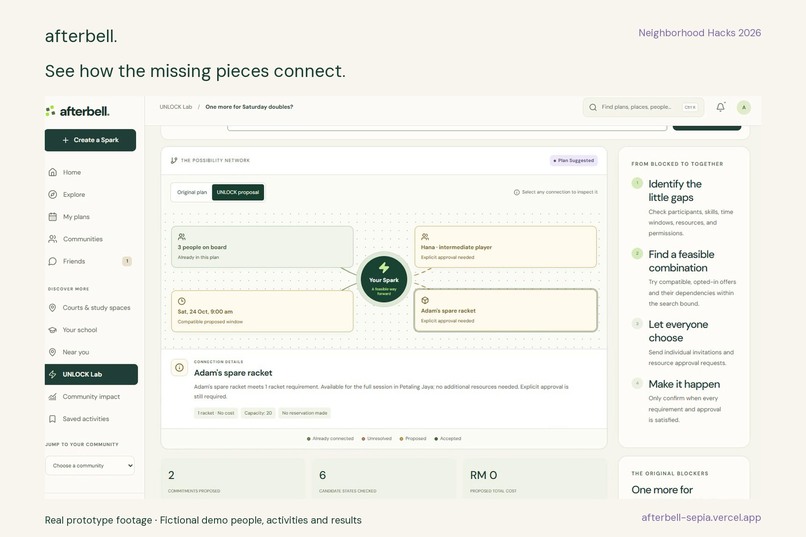
Task: Open Home from the sidebar
Action: [90, 172]
